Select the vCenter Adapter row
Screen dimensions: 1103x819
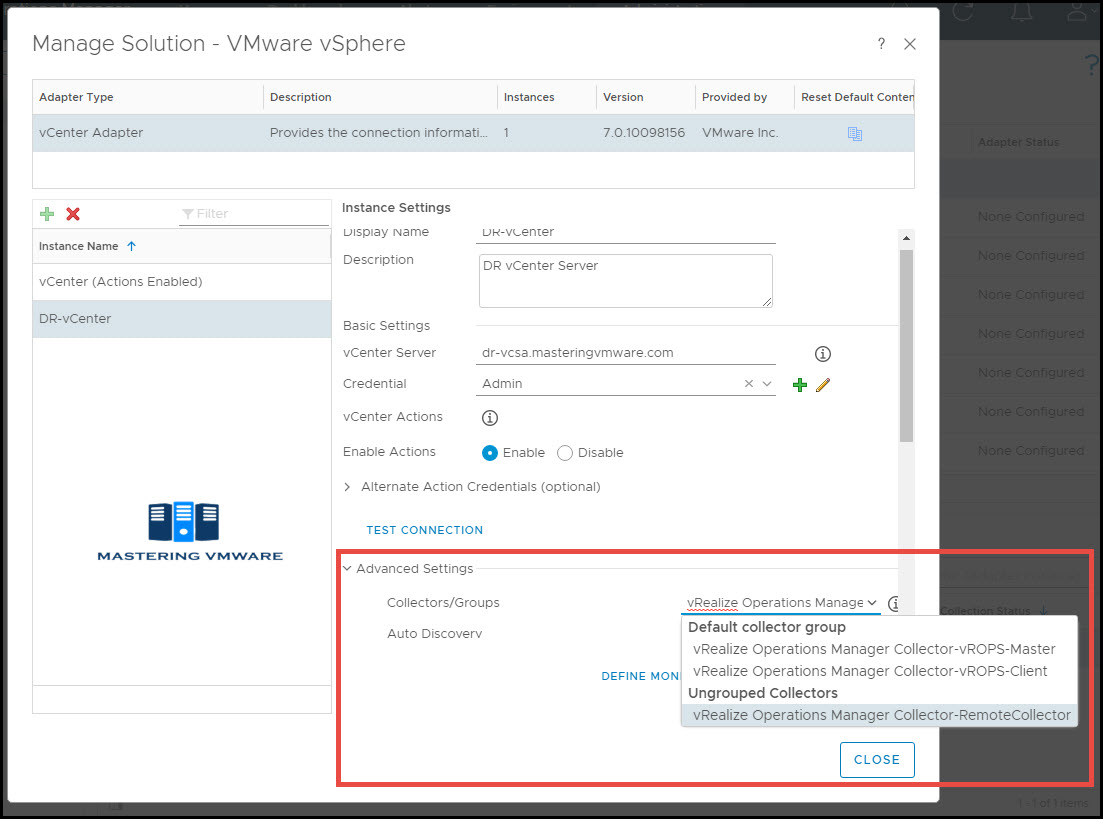pyautogui.click(x=473, y=133)
